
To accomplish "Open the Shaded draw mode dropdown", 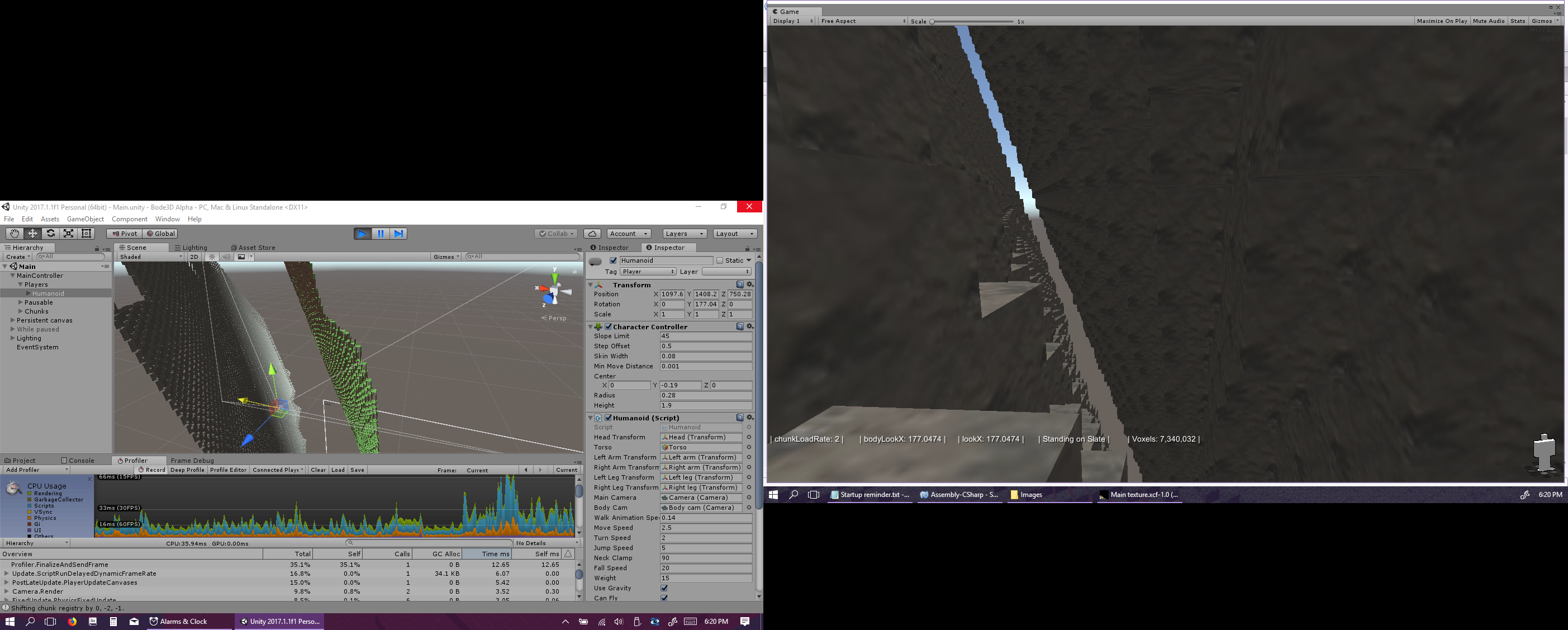I will (150, 257).
